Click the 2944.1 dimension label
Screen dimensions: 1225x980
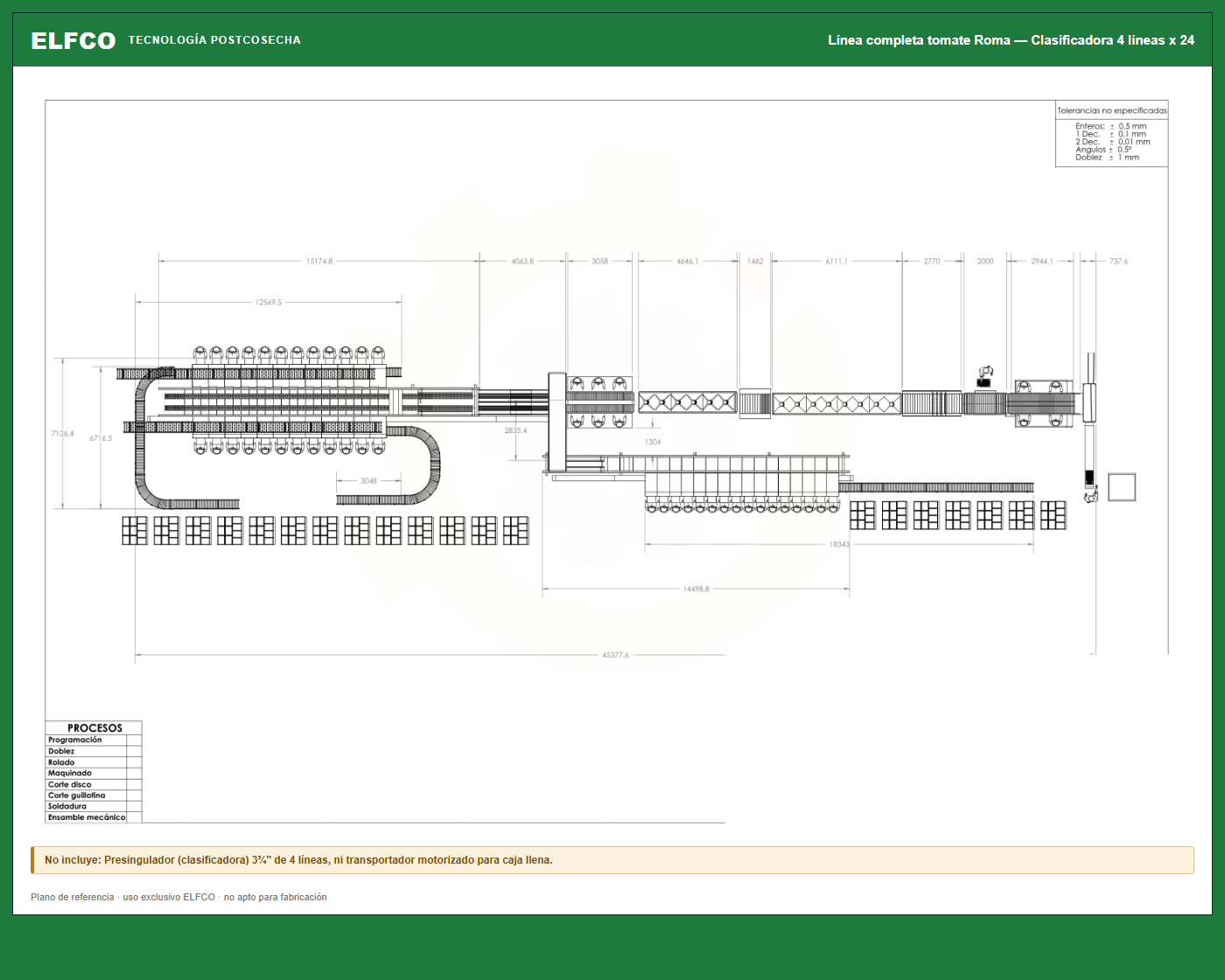pos(1042,262)
